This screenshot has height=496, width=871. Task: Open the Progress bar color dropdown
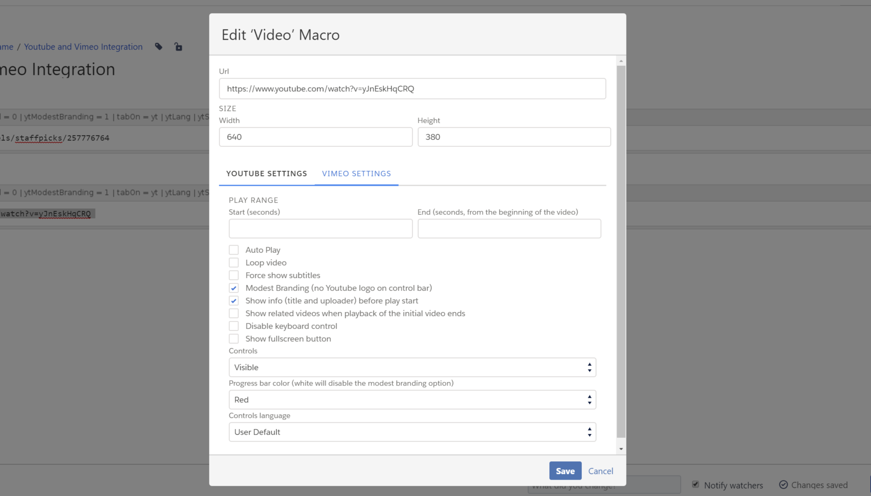point(412,400)
